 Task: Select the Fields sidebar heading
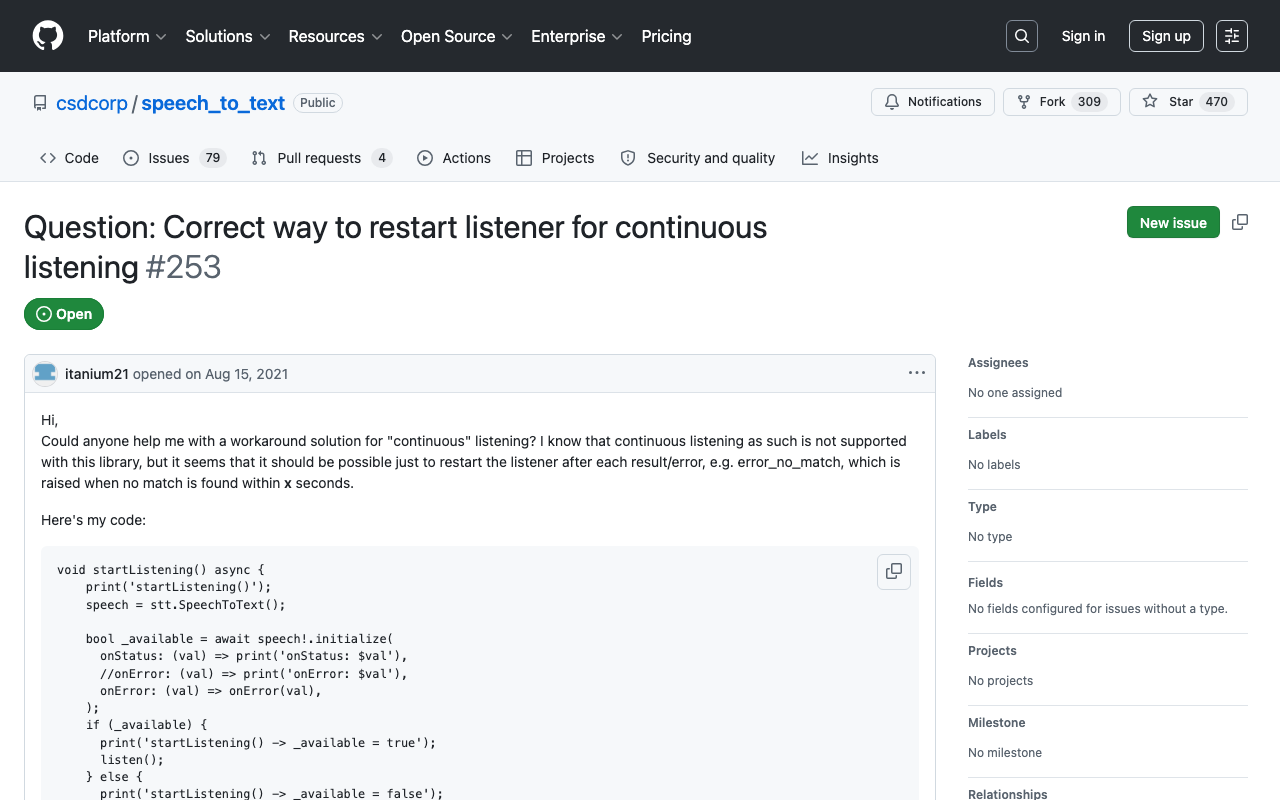pyautogui.click(x=985, y=583)
